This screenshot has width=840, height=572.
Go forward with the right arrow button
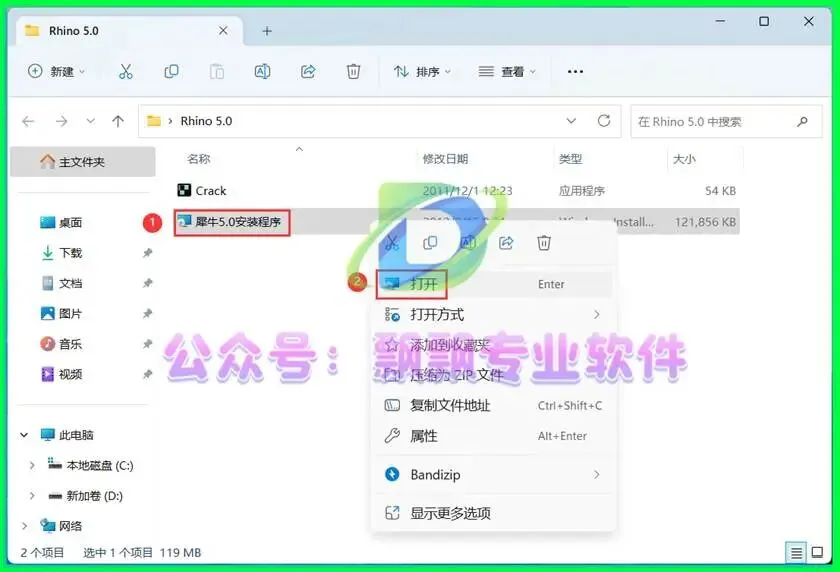(62, 122)
